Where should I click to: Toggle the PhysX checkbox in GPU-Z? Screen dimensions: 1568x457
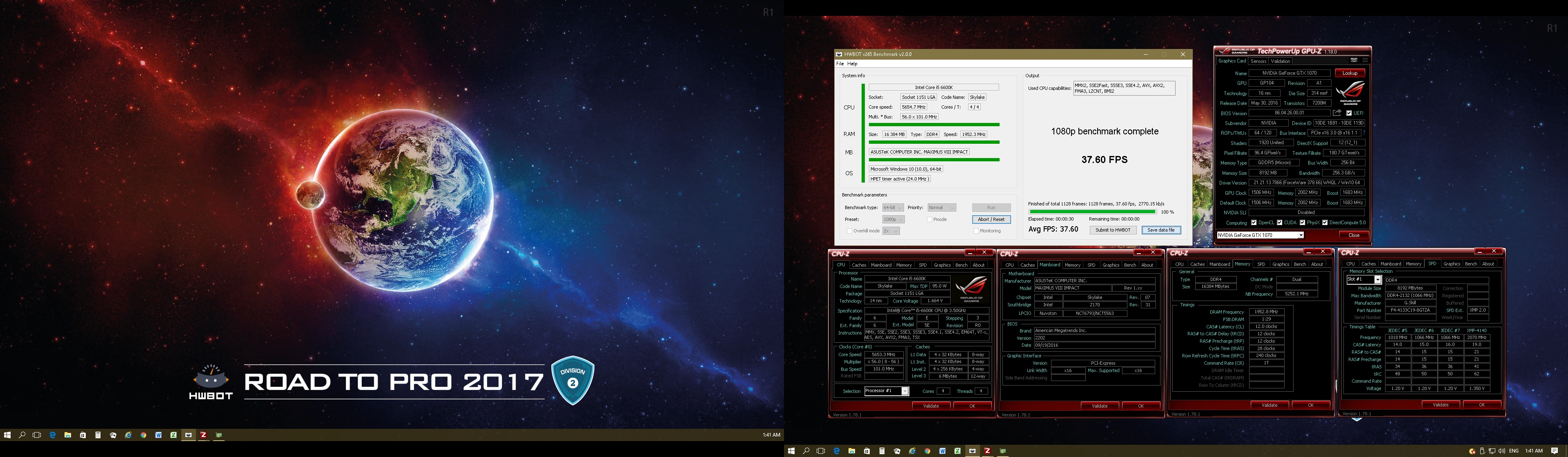point(1302,222)
